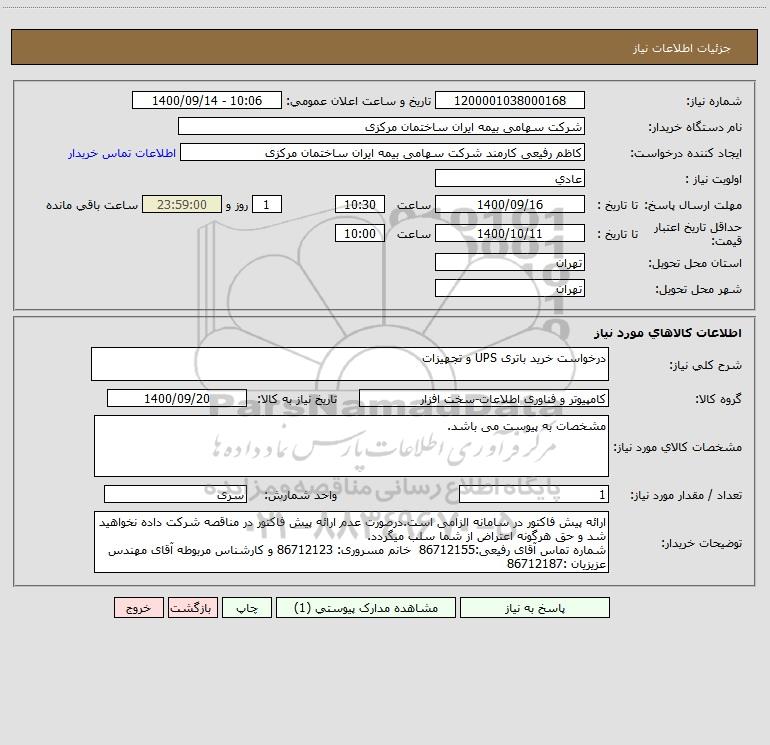Open اطلاعات تماس خریدار link
The height and width of the screenshot is (745, 770).
122,153
